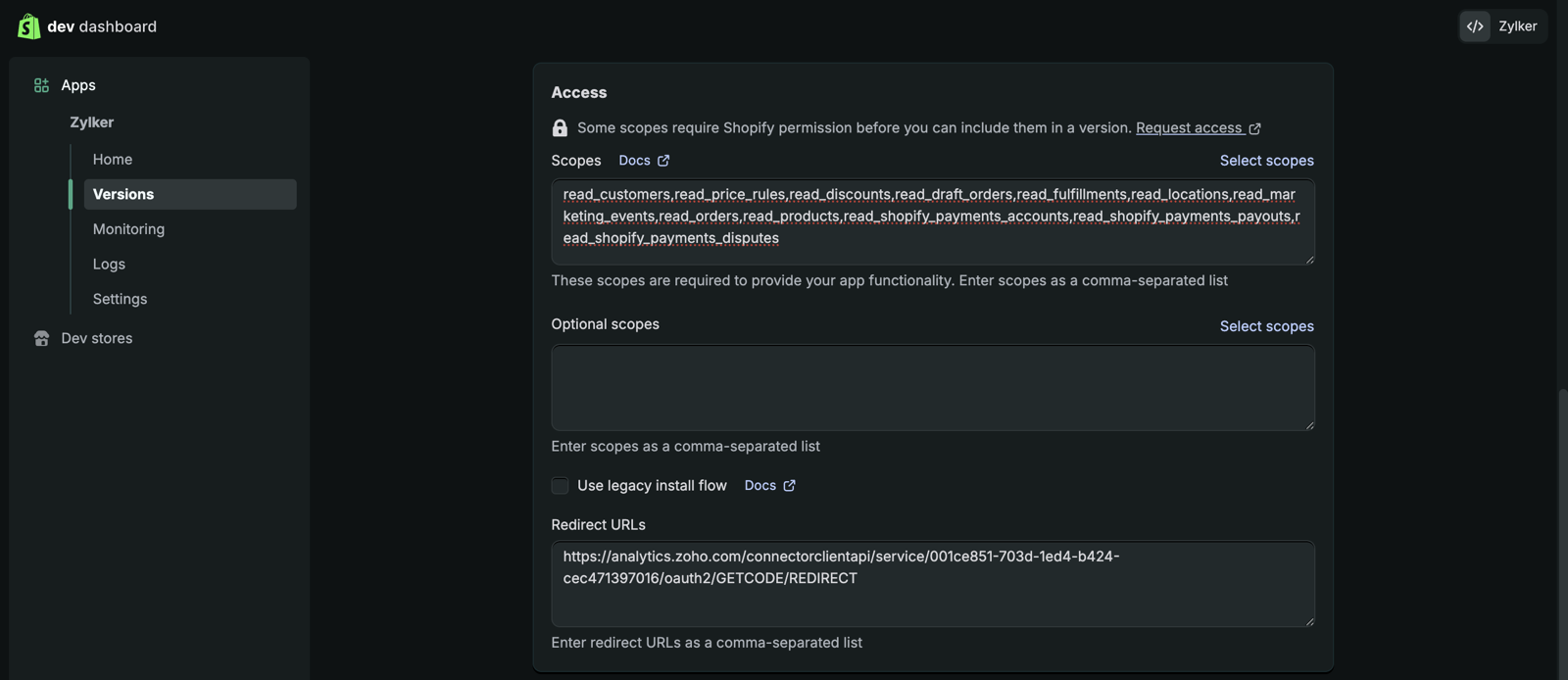Click the lock icon in Access section
The height and width of the screenshot is (680, 1568).
(x=560, y=128)
